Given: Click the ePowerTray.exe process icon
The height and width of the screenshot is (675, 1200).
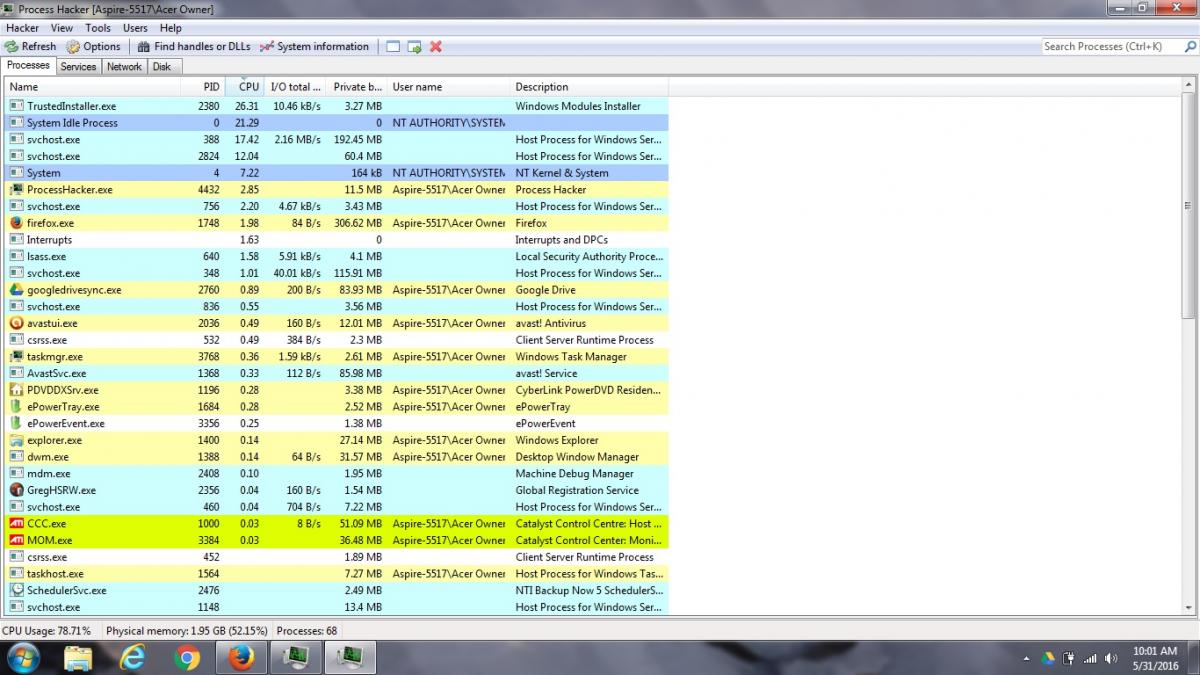Looking at the screenshot, I should tap(17, 407).
